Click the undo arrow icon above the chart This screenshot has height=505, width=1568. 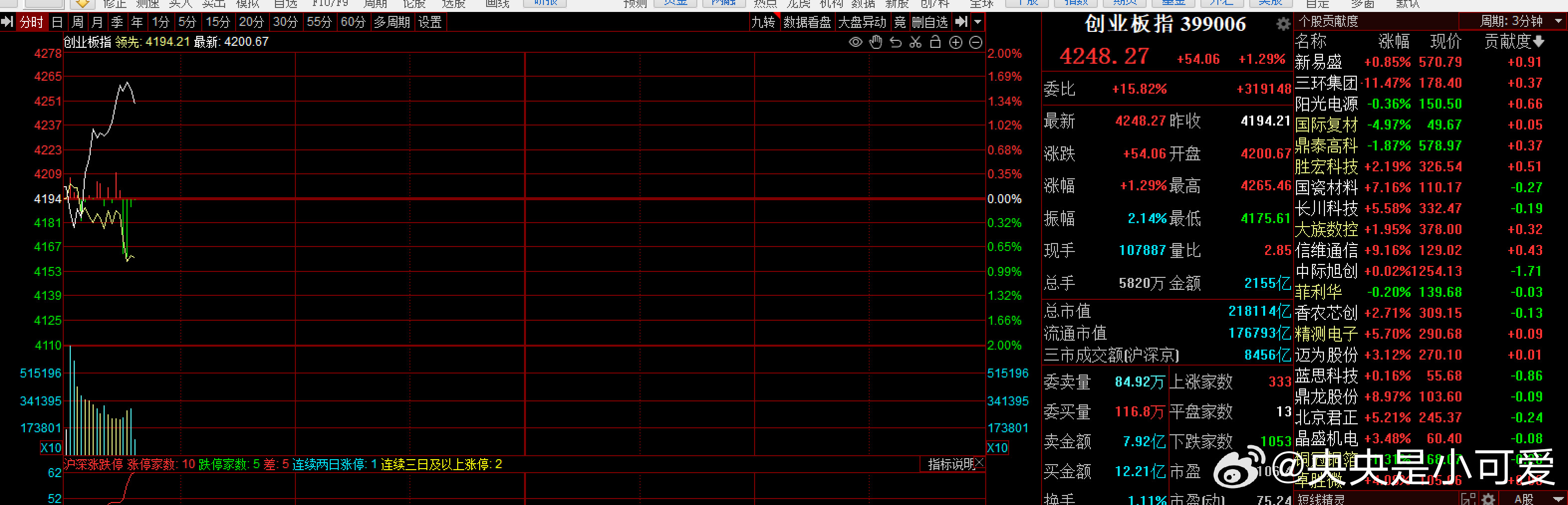(896, 42)
